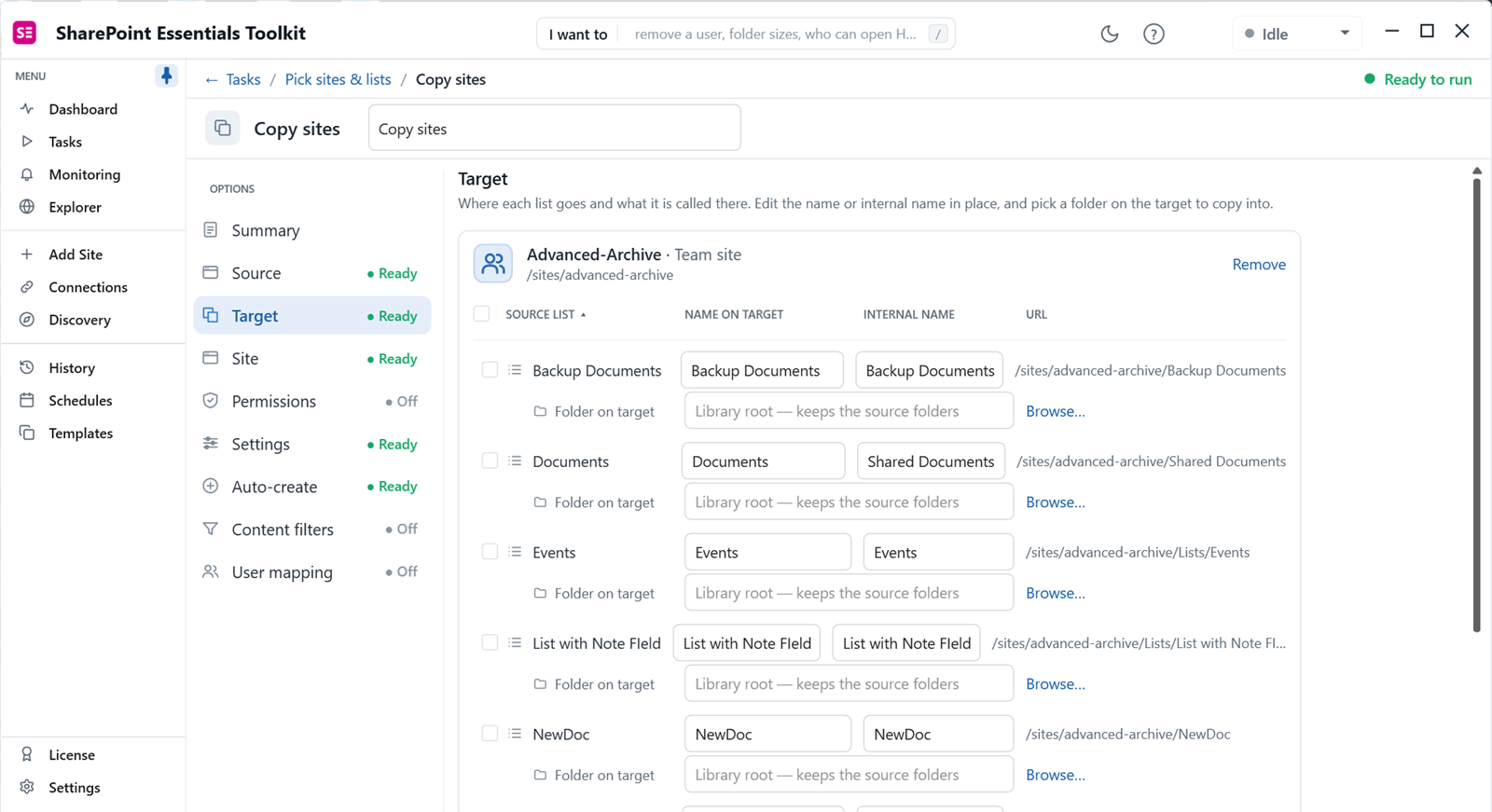Click the Permissions shield icon
This screenshot has height=812, width=1492.
pyautogui.click(x=211, y=401)
